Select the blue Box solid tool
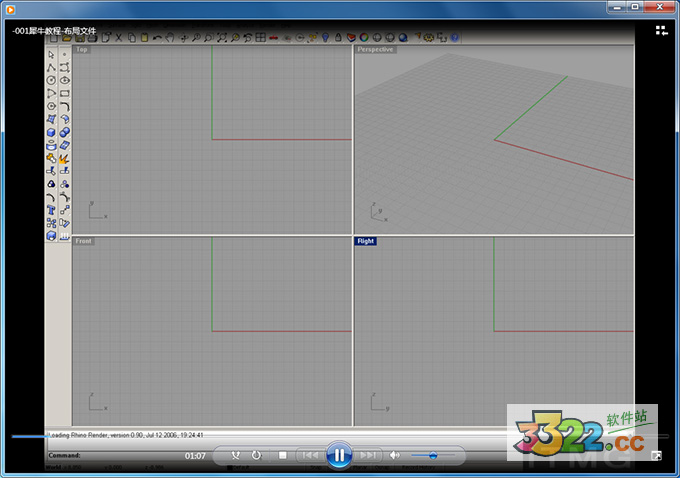680x478 pixels. [x=51, y=132]
